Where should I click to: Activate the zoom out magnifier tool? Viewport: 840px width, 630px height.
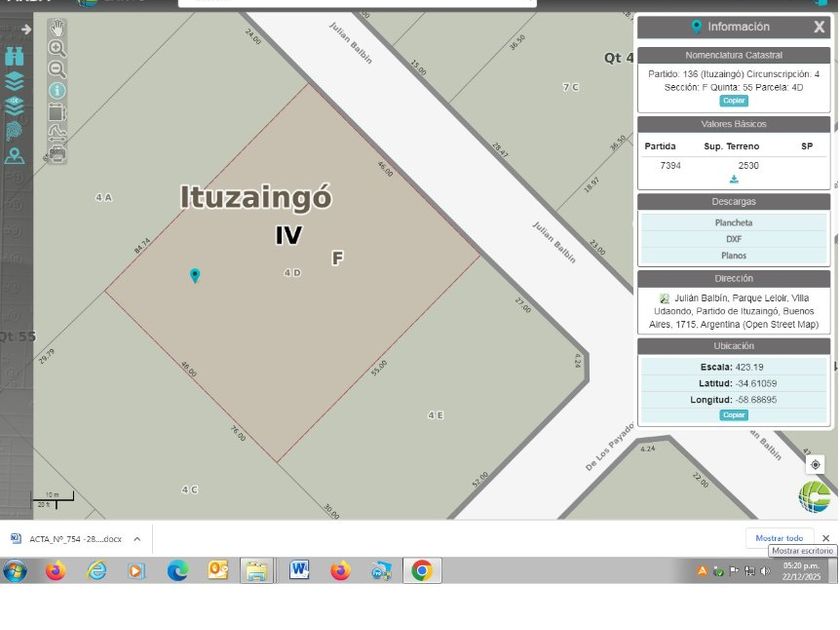(x=57, y=69)
